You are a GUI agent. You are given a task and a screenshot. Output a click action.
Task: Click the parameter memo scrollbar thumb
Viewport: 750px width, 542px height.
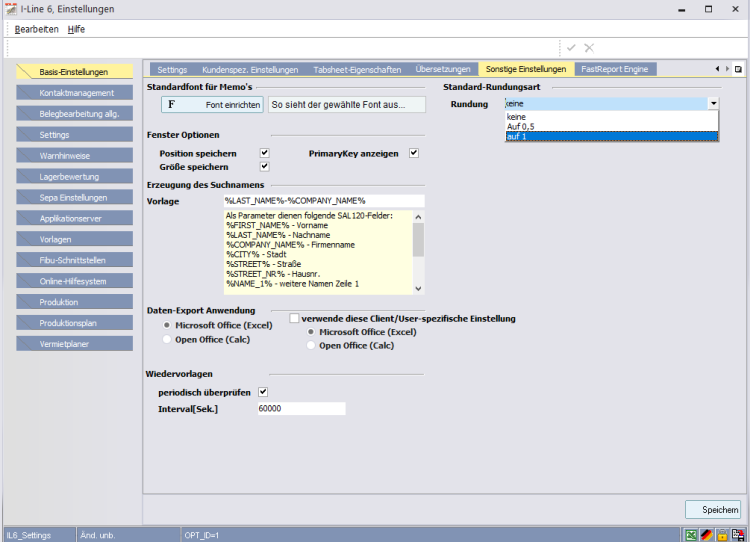(418, 240)
